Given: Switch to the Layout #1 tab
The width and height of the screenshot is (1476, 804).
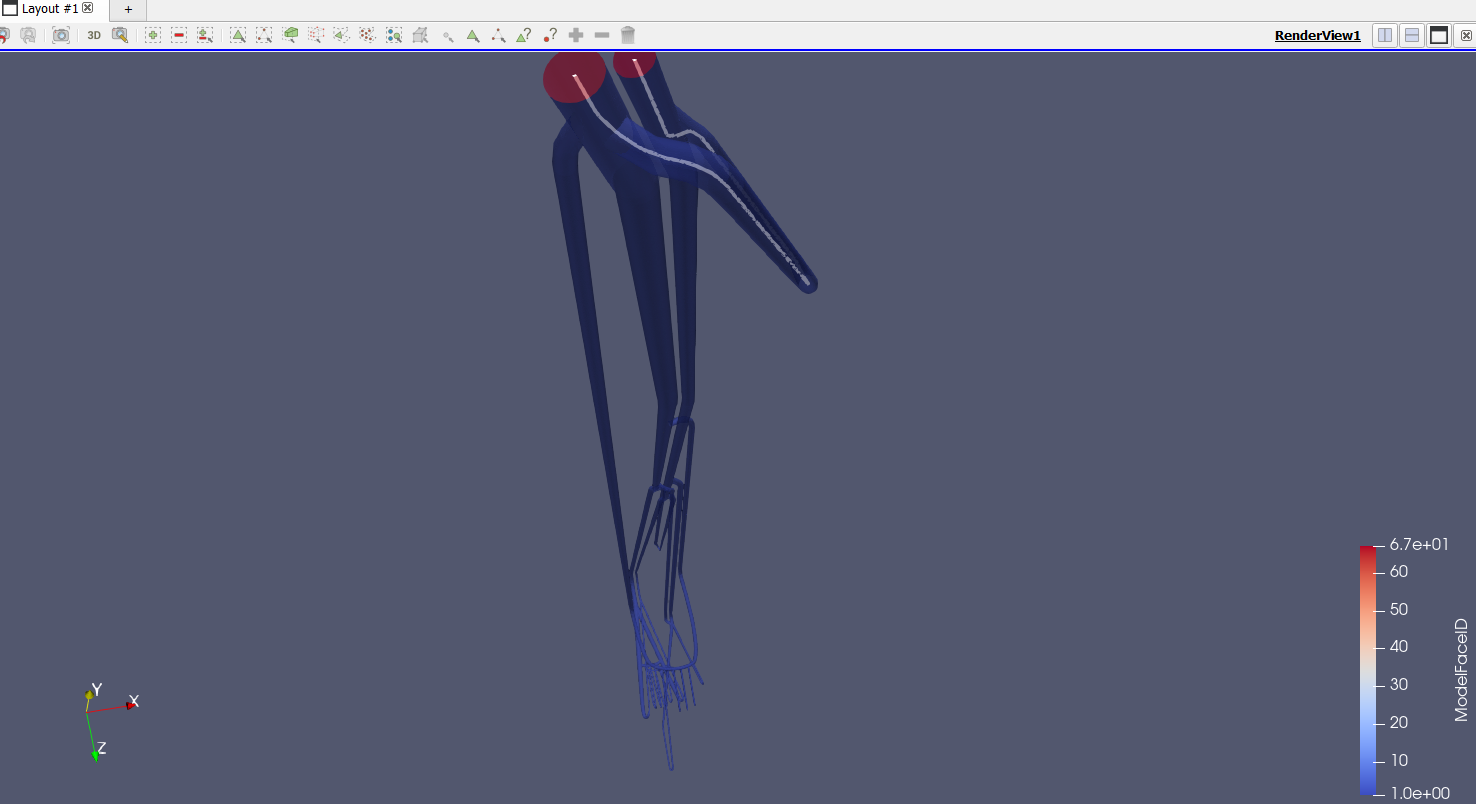Looking at the screenshot, I should (x=48, y=9).
